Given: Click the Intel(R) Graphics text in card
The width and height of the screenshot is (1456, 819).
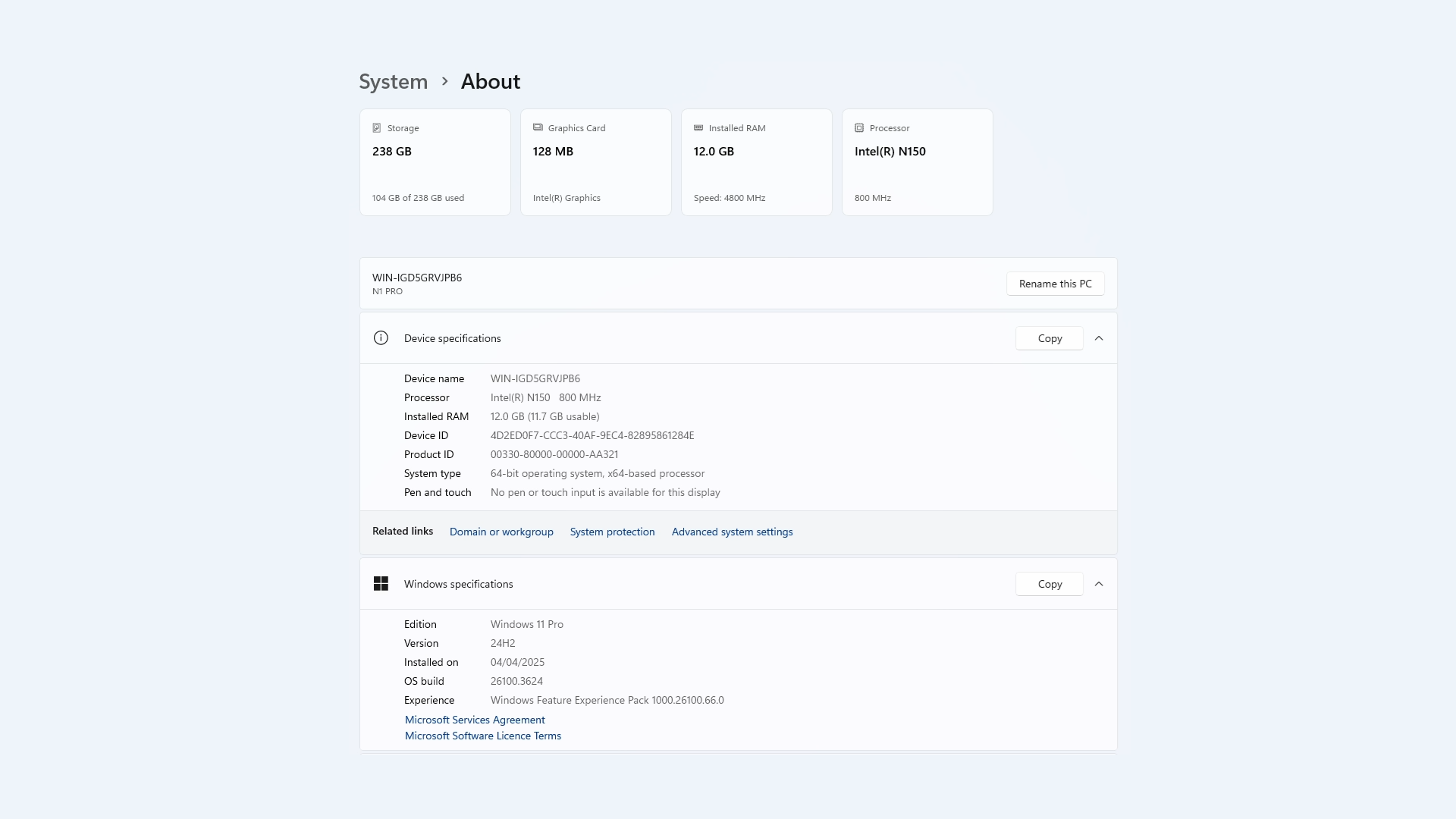Looking at the screenshot, I should (x=566, y=198).
